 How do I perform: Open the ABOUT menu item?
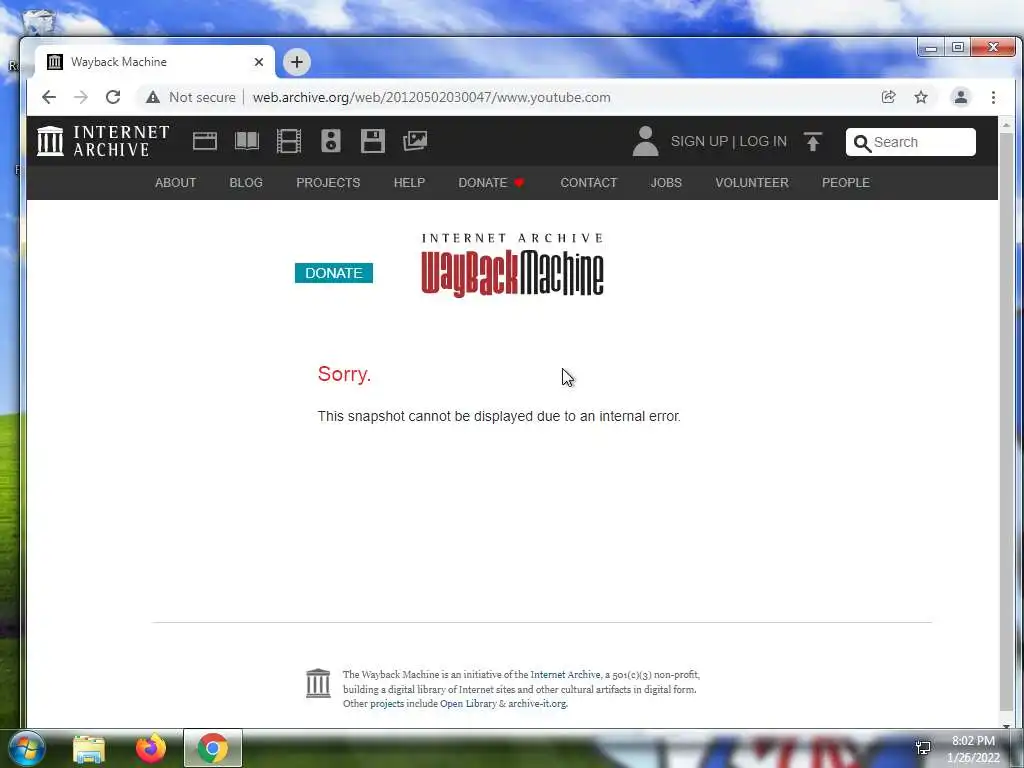click(175, 183)
